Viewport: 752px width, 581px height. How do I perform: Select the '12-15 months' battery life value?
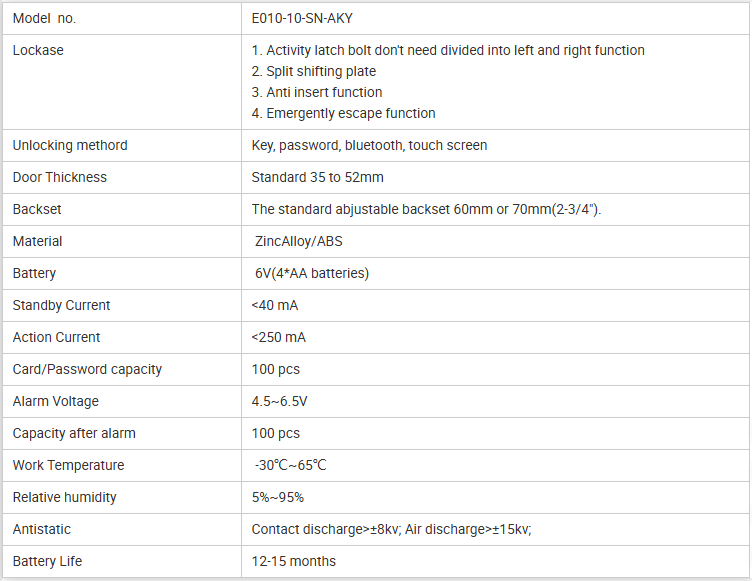pos(294,561)
